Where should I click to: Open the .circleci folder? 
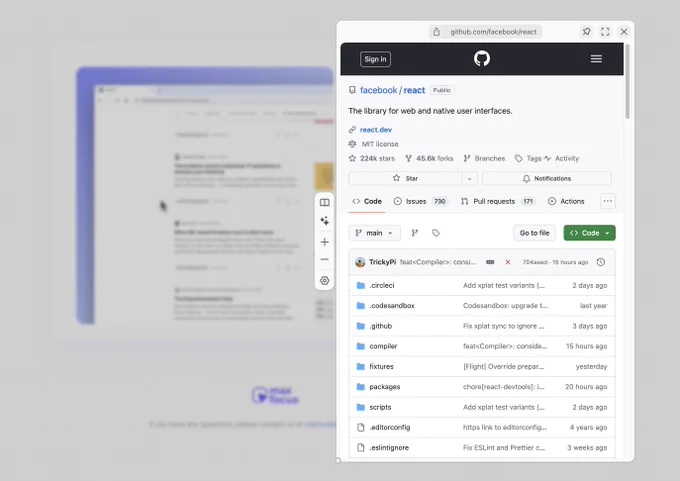pyautogui.click(x=382, y=285)
